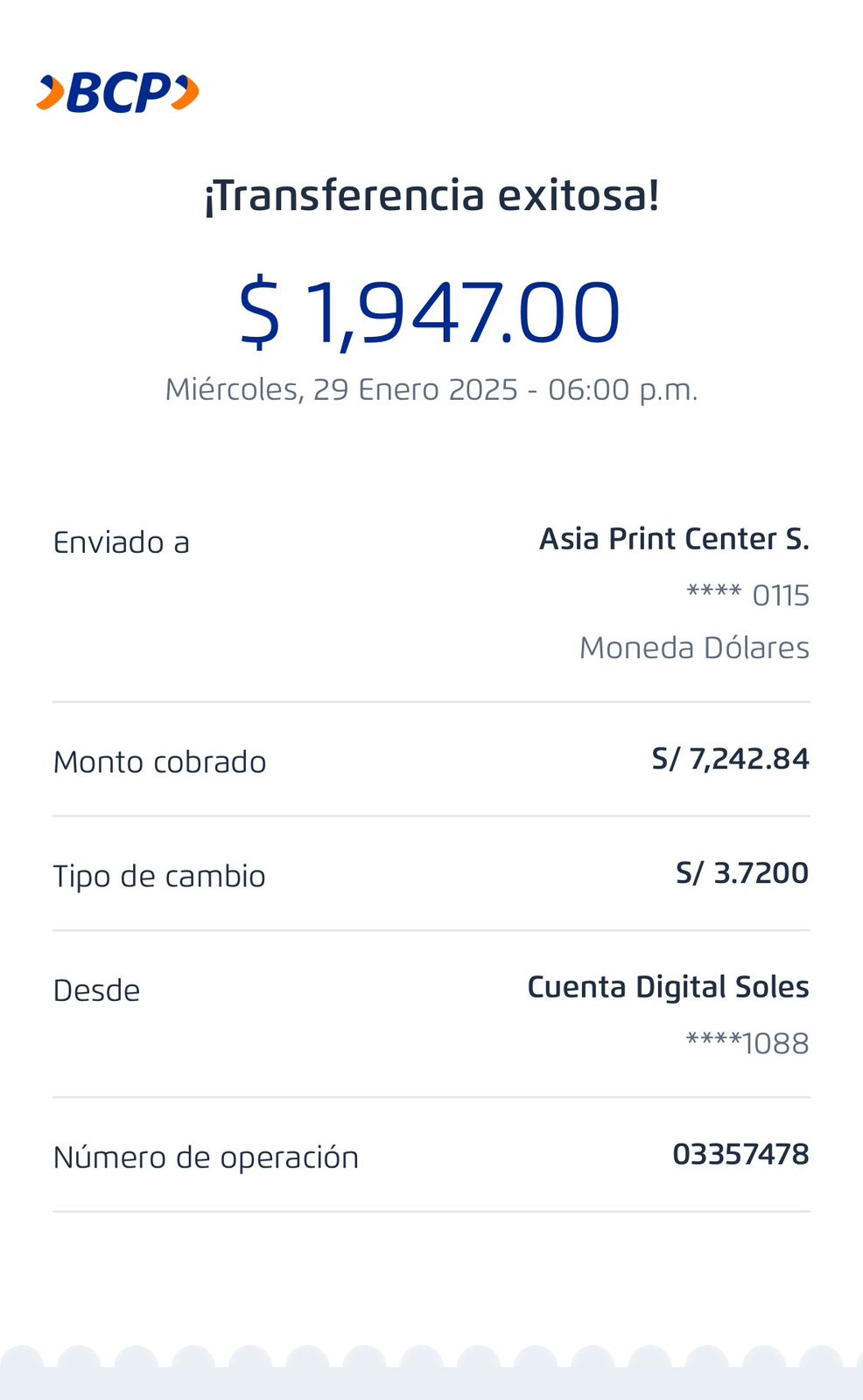
Task: Select the $ 1,947.00 transfer amount
Action: point(430,312)
